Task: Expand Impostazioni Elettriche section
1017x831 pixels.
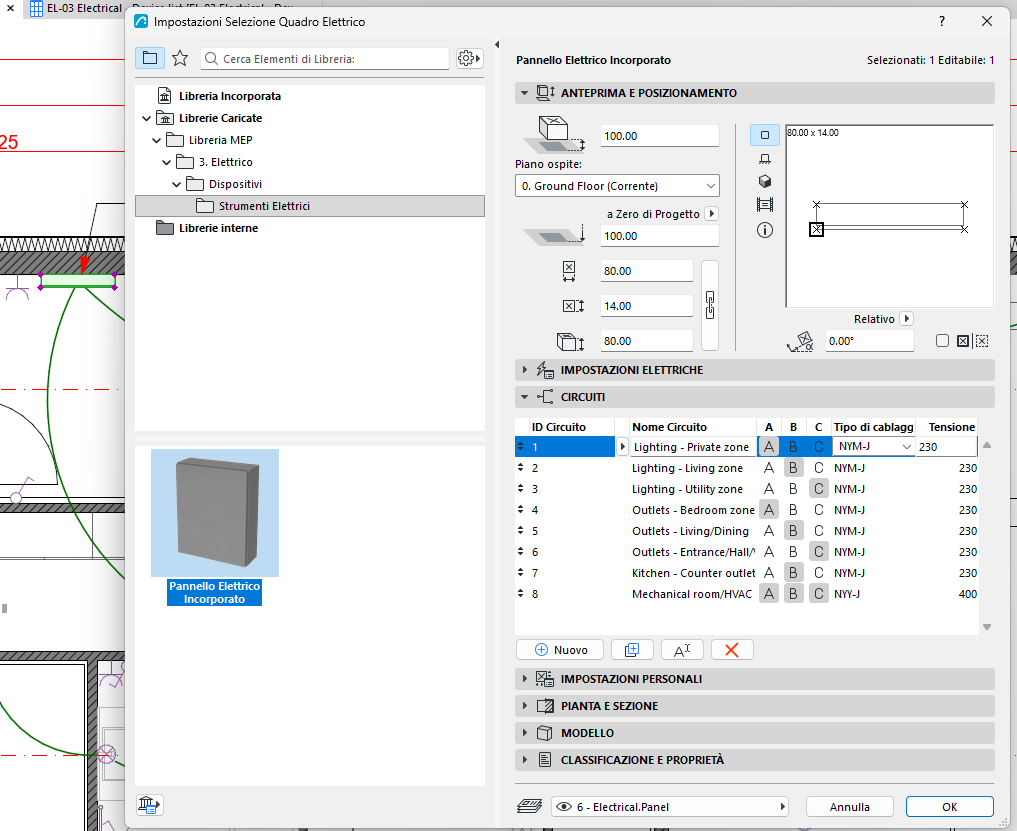Action: (525, 370)
